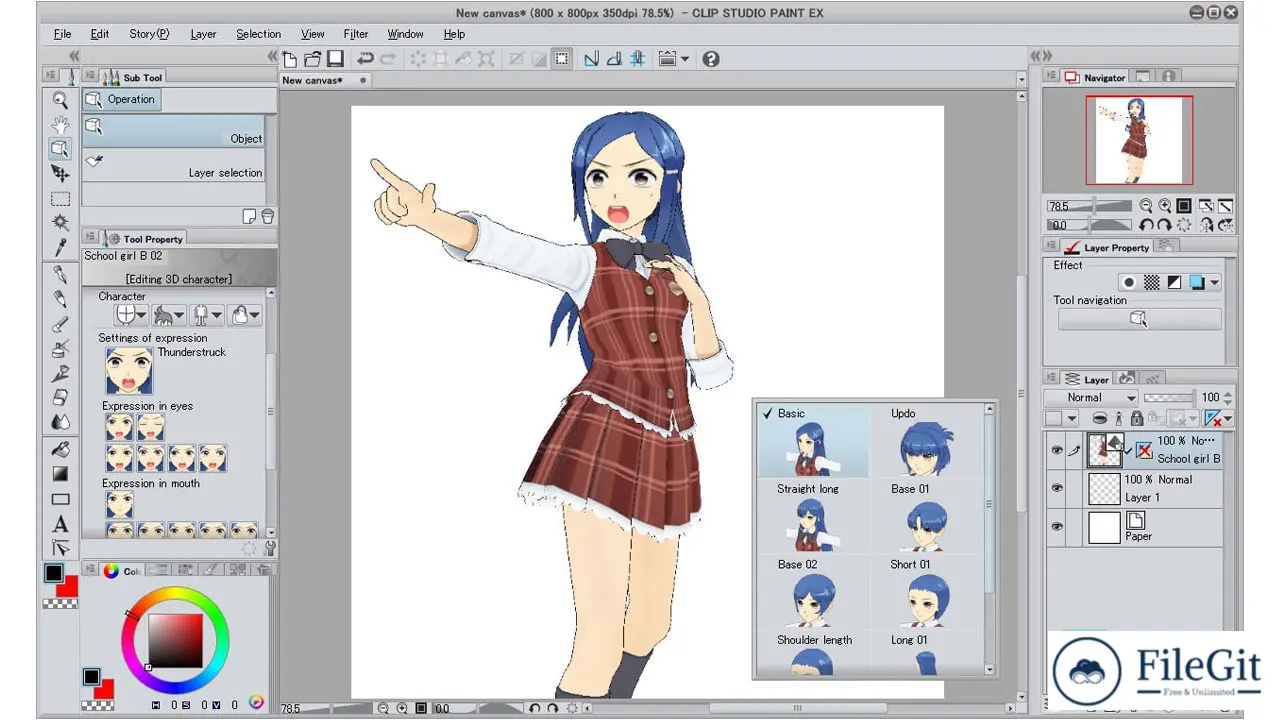The height and width of the screenshot is (720, 1280).
Task: Toggle visibility of School girl B layer
Action: click(x=1057, y=451)
